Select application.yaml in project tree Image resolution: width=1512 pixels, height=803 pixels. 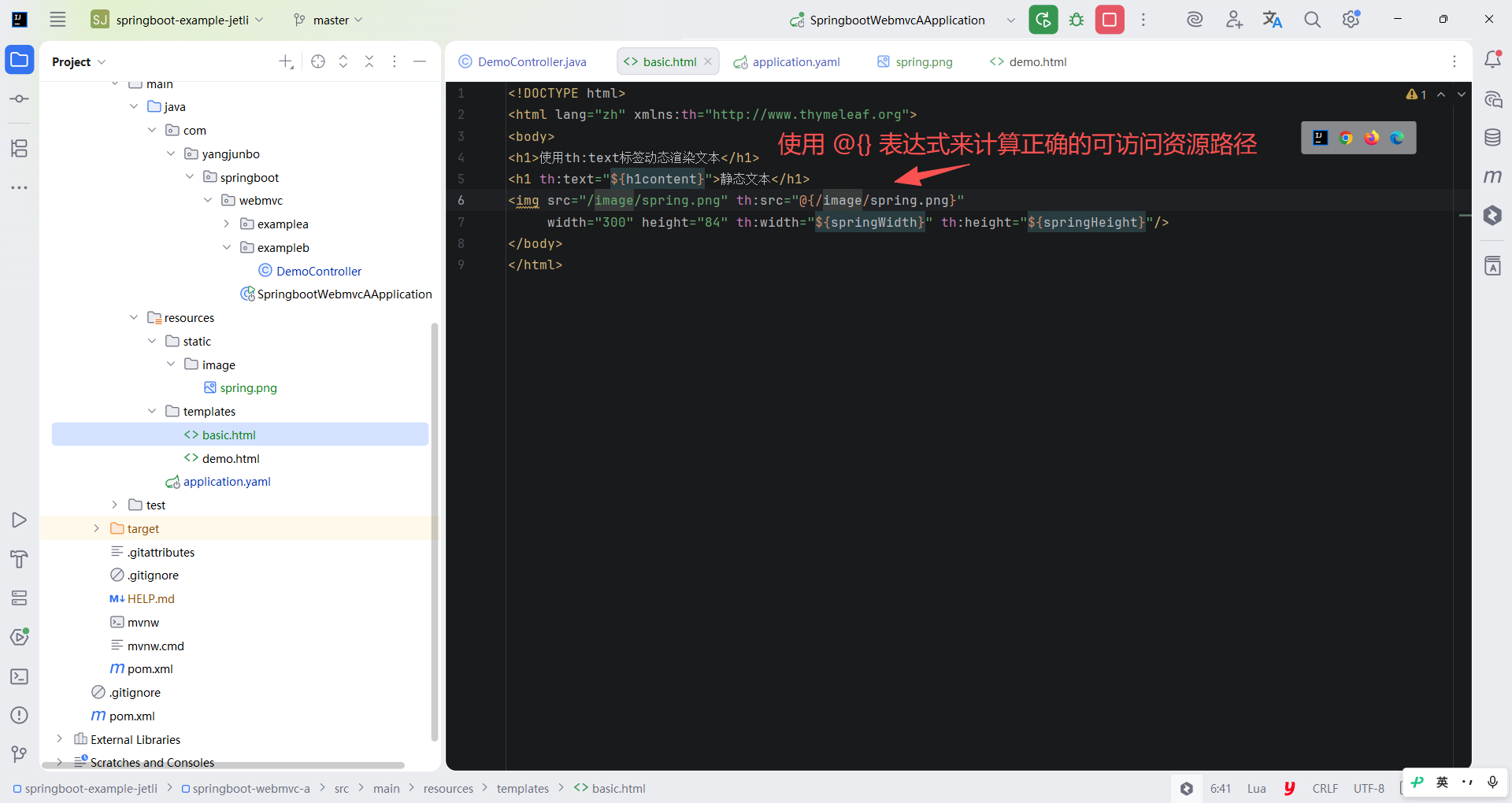227,481
